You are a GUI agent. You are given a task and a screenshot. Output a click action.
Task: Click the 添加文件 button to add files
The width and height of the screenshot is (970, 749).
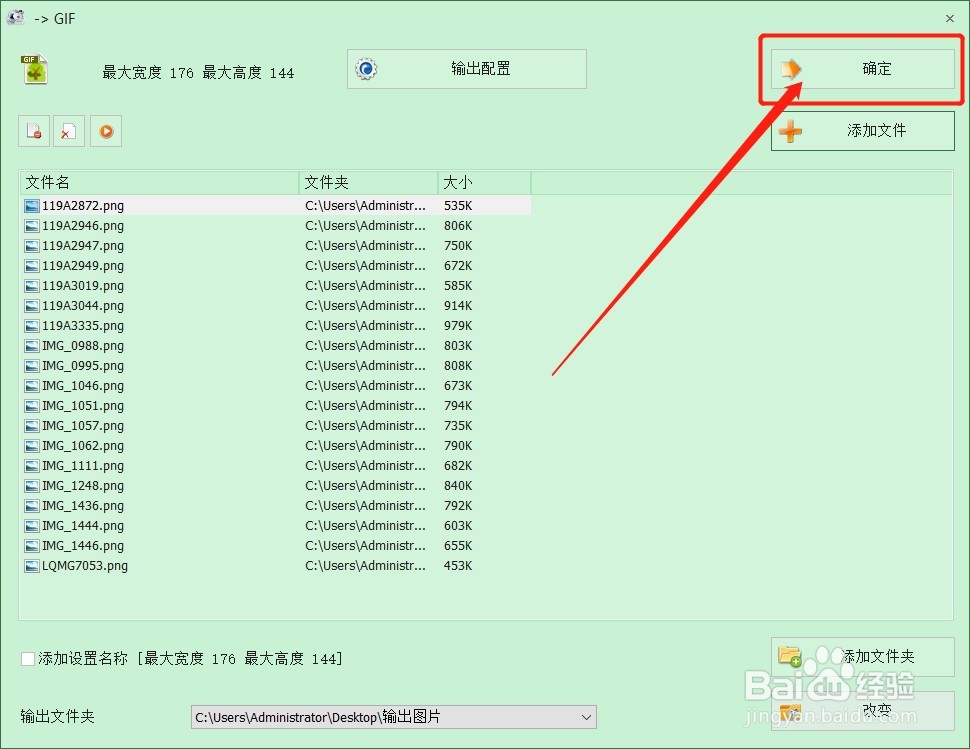[862, 131]
